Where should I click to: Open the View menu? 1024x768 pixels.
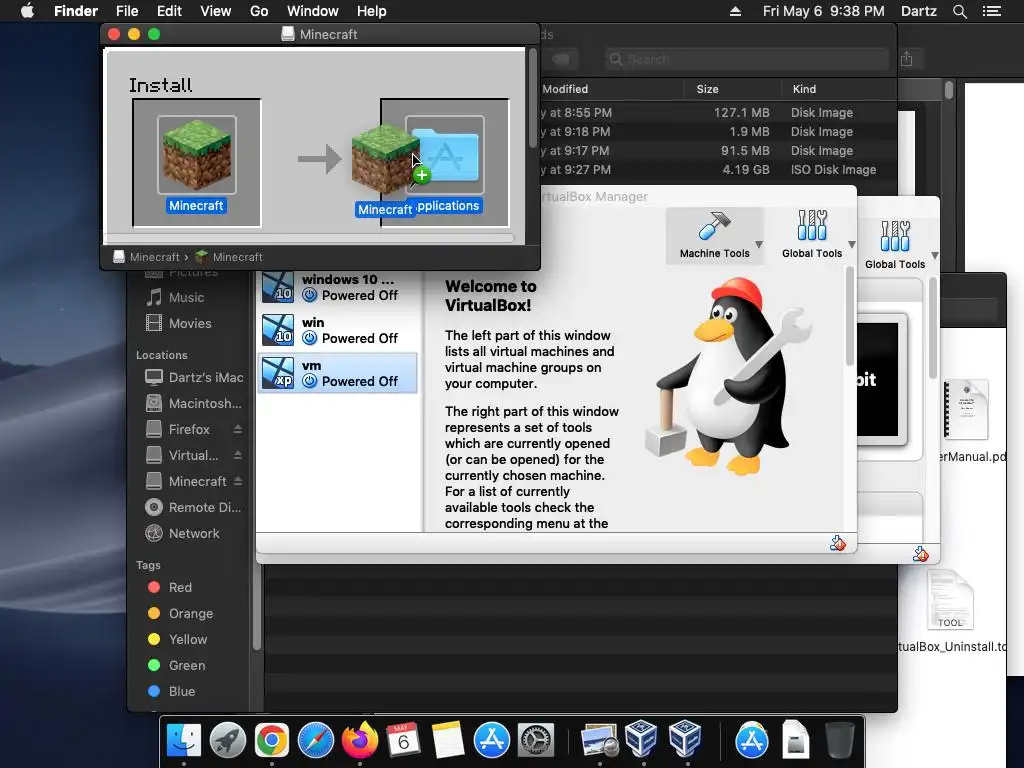tap(216, 11)
